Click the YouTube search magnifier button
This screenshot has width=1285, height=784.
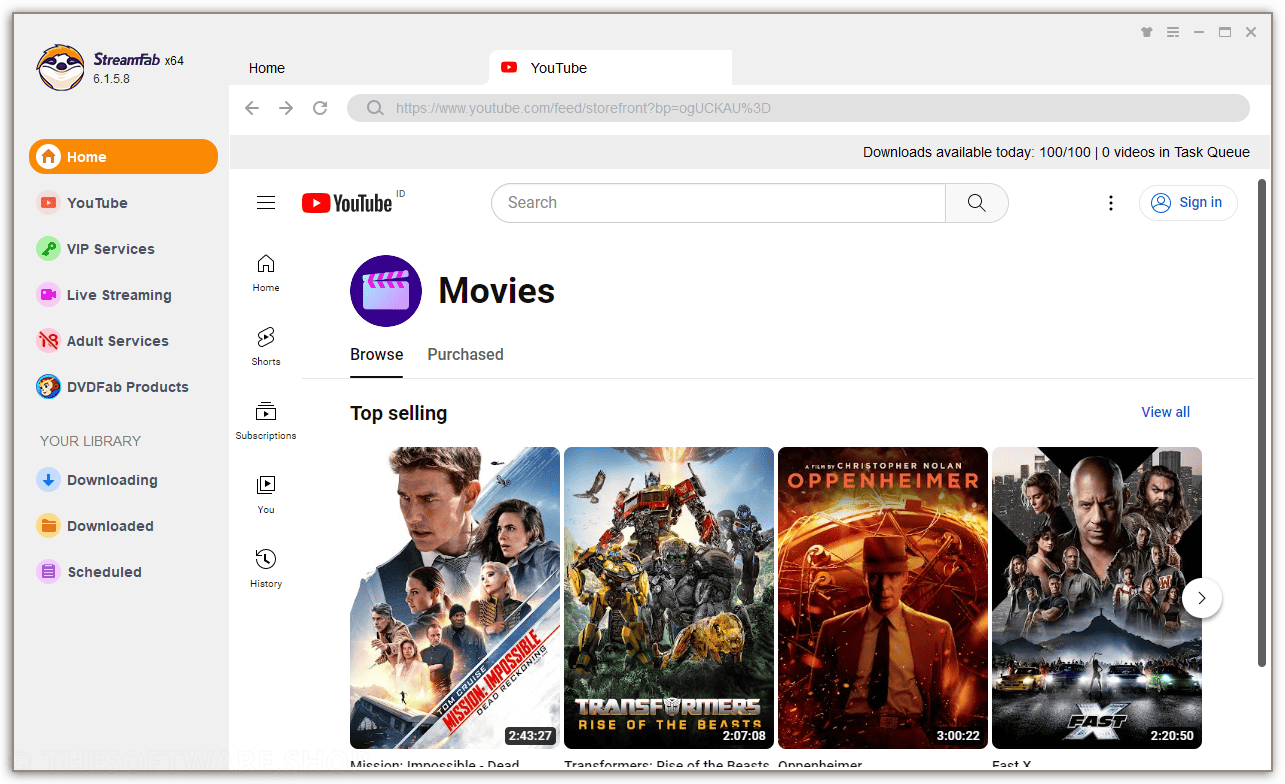pos(977,203)
